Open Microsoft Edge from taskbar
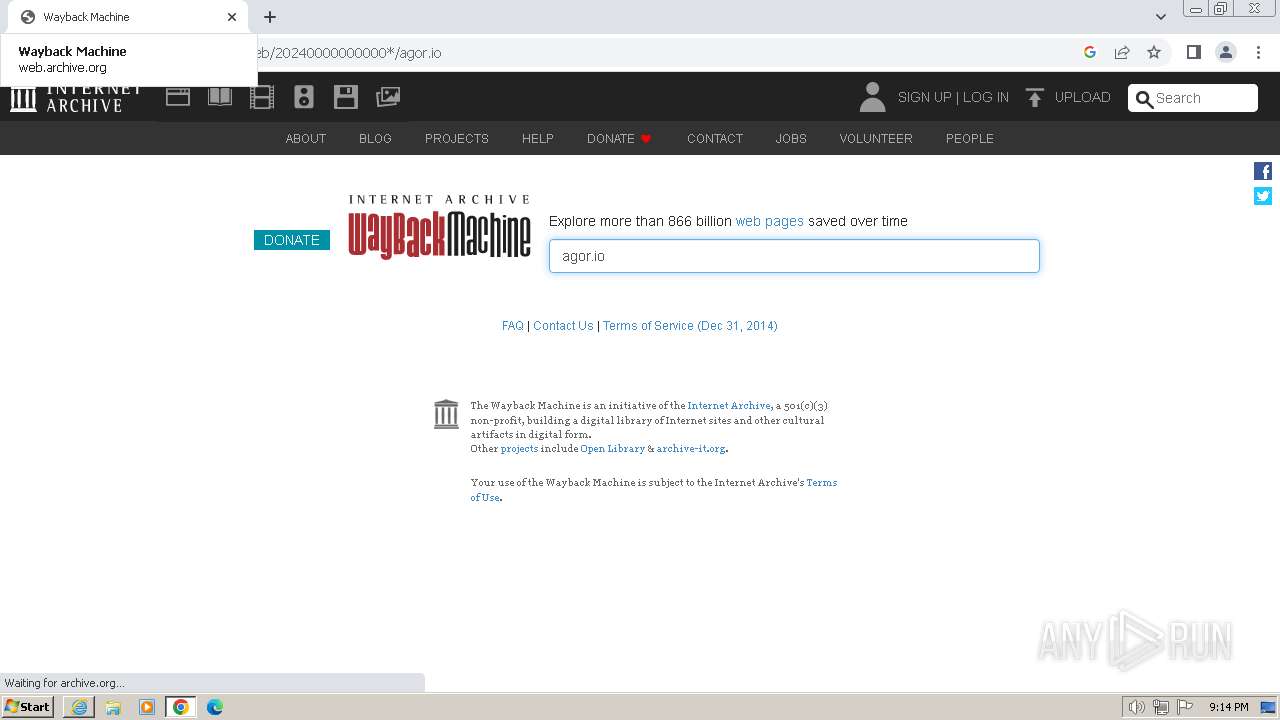Viewport: 1280px width, 720px height. click(215, 707)
